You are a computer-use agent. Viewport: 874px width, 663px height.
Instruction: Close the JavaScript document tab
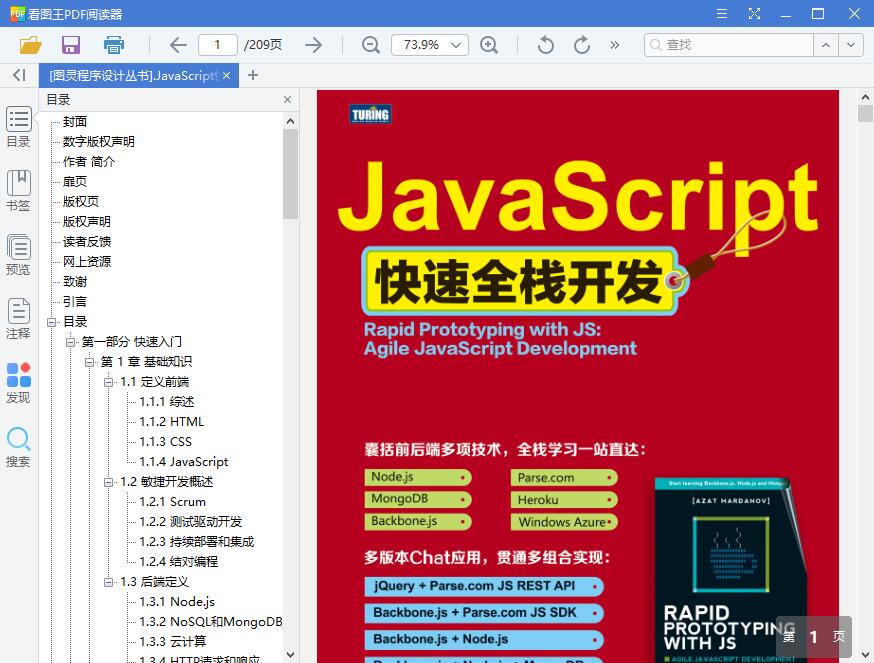tap(226, 75)
